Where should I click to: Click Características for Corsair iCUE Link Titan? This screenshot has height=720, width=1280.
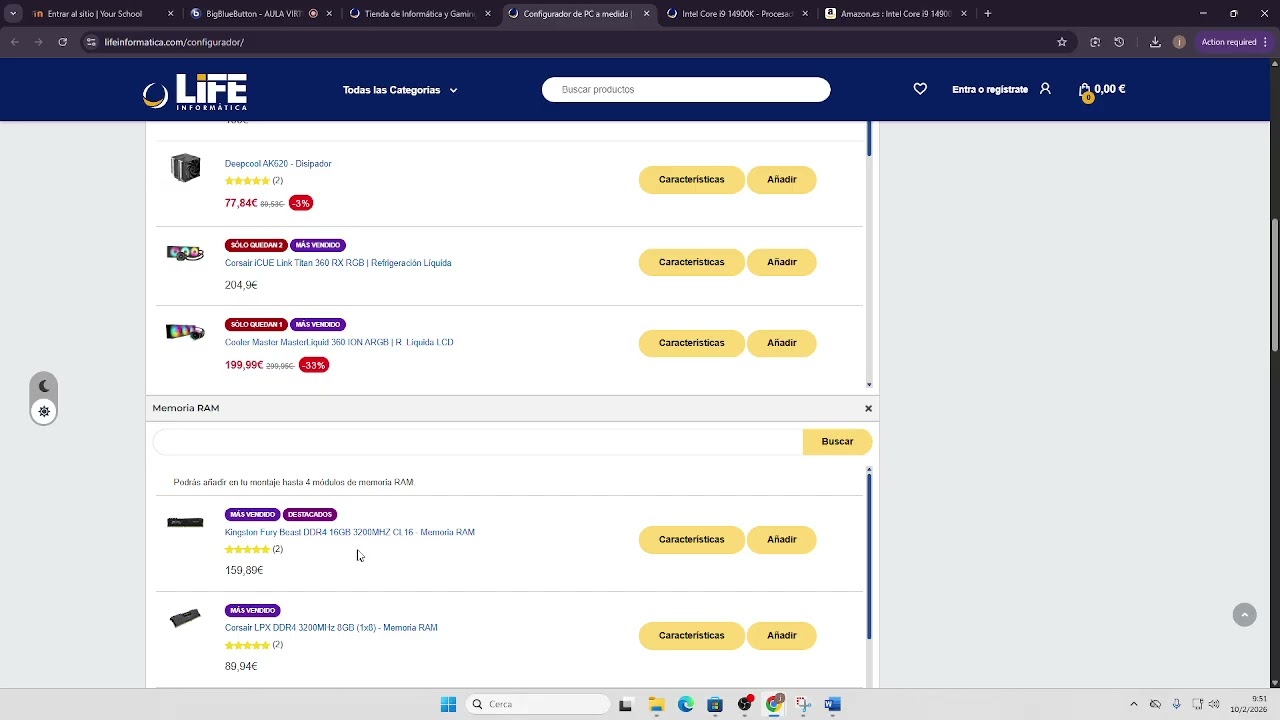(x=691, y=262)
